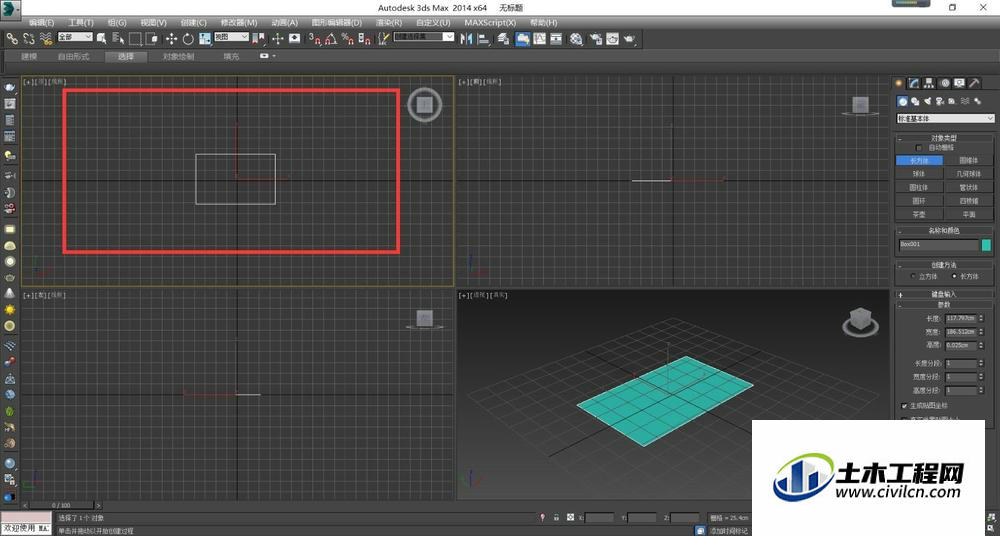Image resolution: width=1000 pixels, height=536 pixels.
Task: Open the MAXScript(X) menu
Action: [490, 22]
